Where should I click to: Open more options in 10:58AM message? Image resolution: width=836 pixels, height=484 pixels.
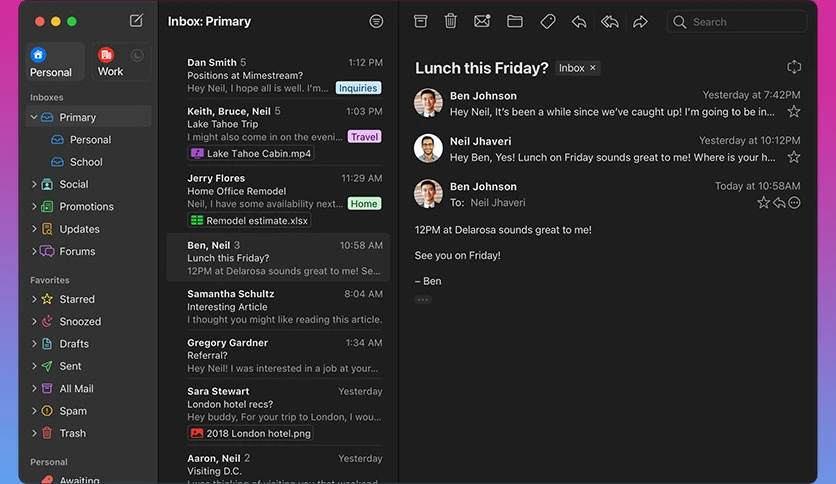pyautogui.click(x=794, y=203)
